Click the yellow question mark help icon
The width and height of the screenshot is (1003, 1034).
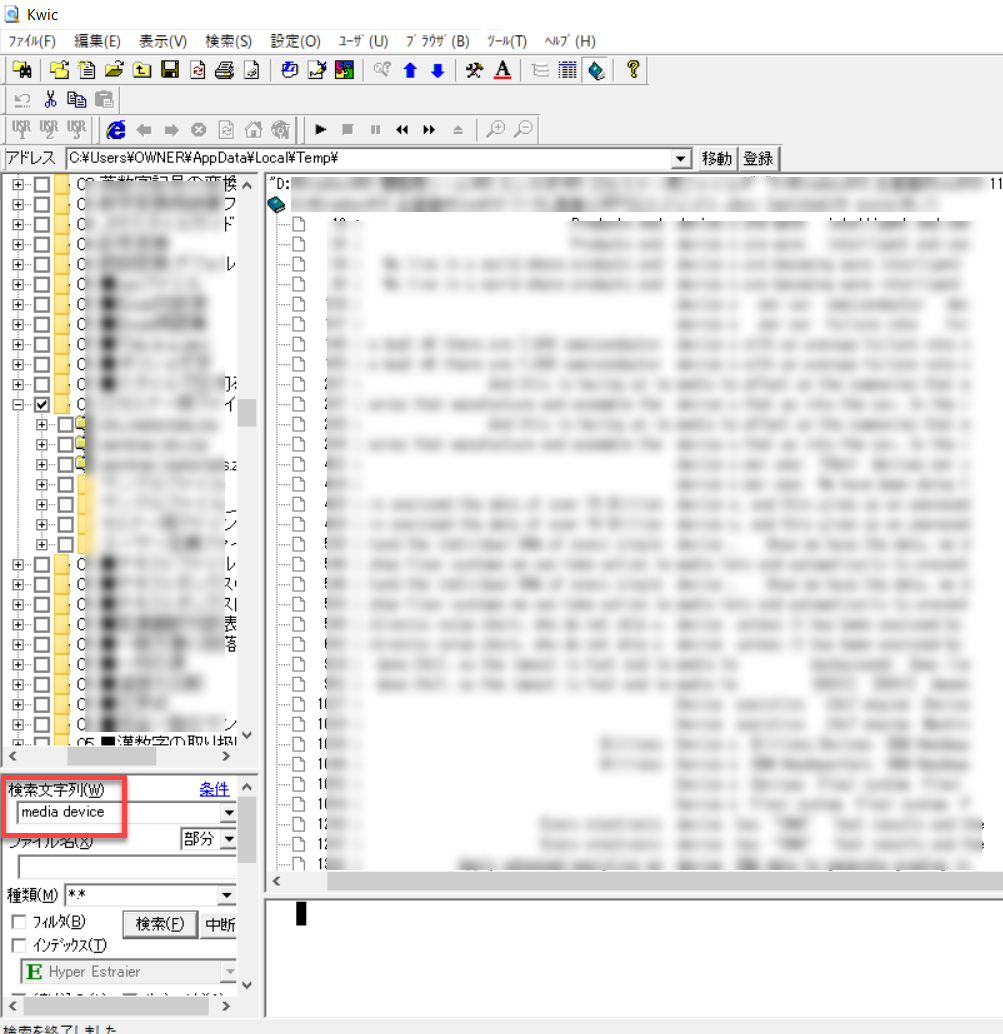[x=632, y=70]
